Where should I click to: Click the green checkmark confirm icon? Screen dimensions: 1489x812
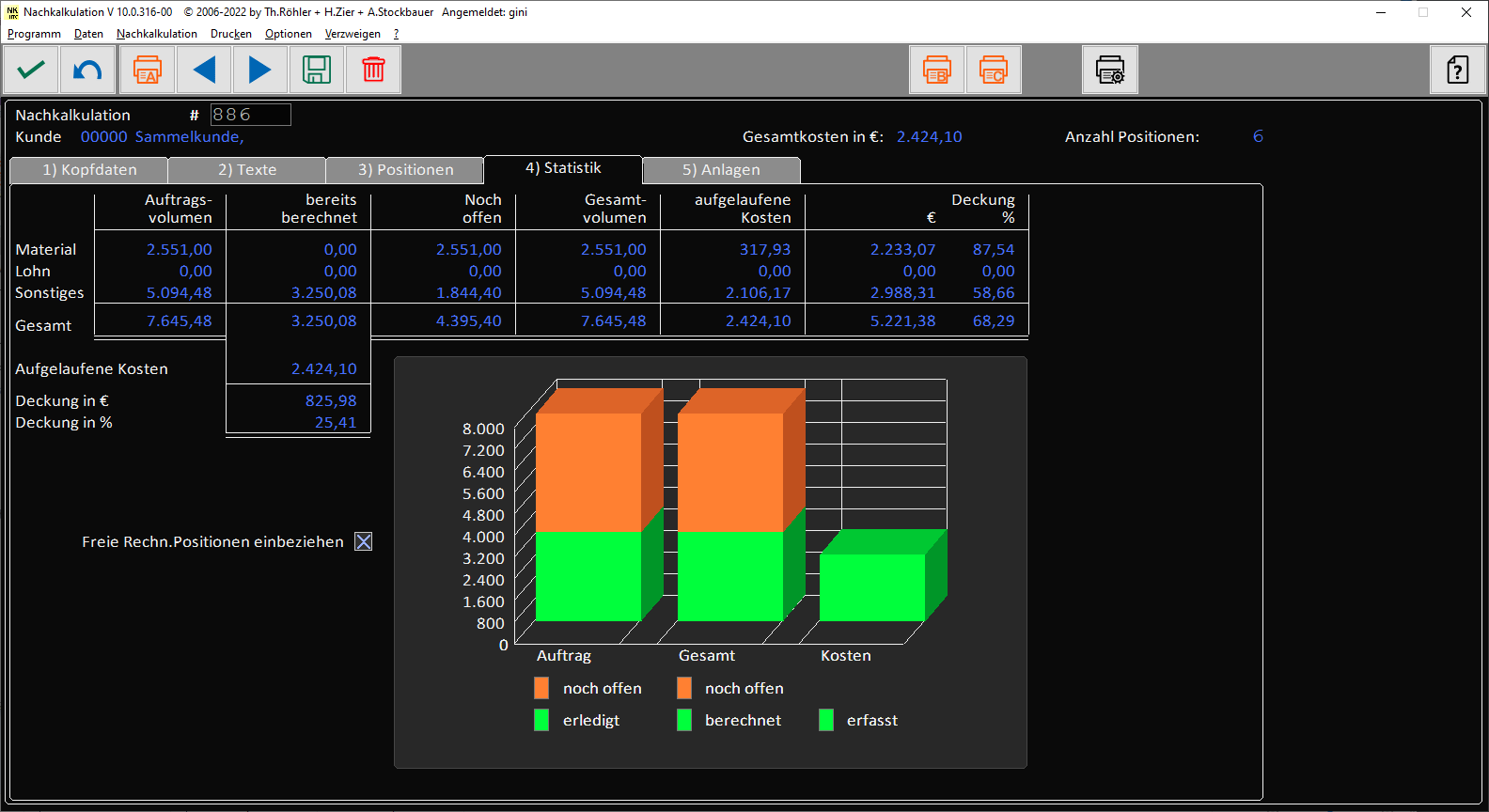click(32, 70)
